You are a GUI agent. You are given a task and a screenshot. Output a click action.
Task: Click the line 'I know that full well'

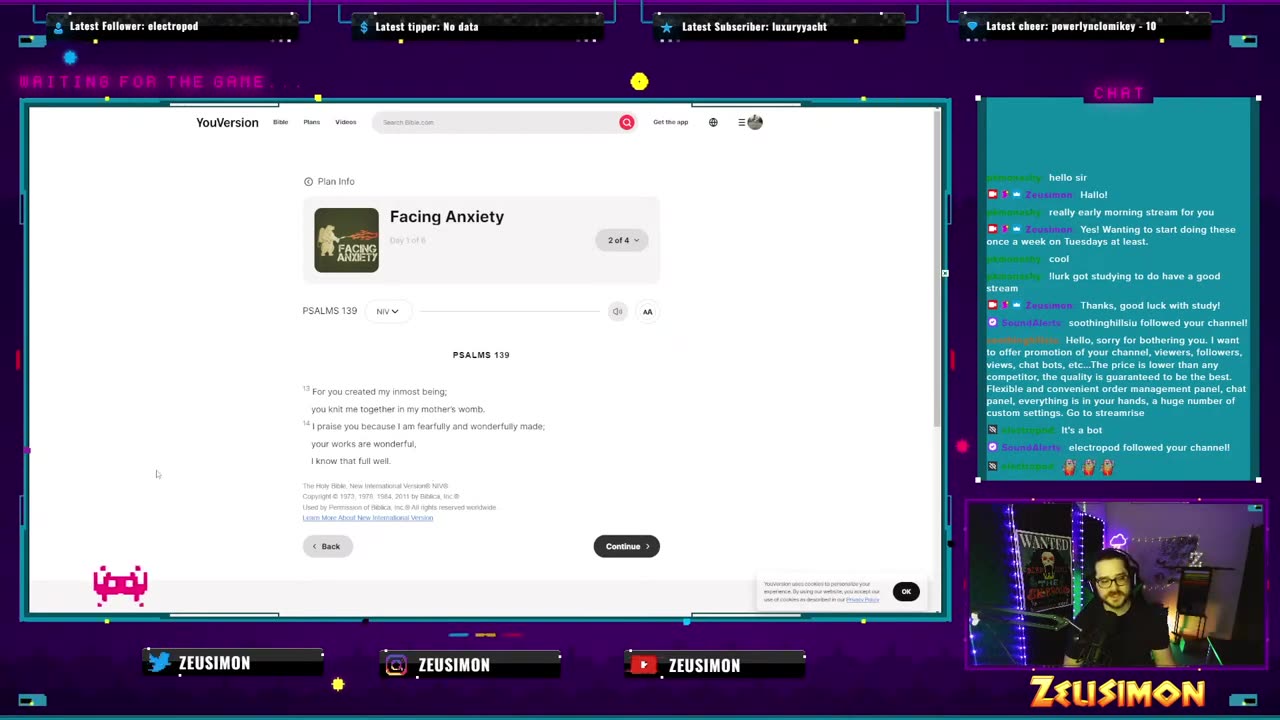[x=350, y=461]
